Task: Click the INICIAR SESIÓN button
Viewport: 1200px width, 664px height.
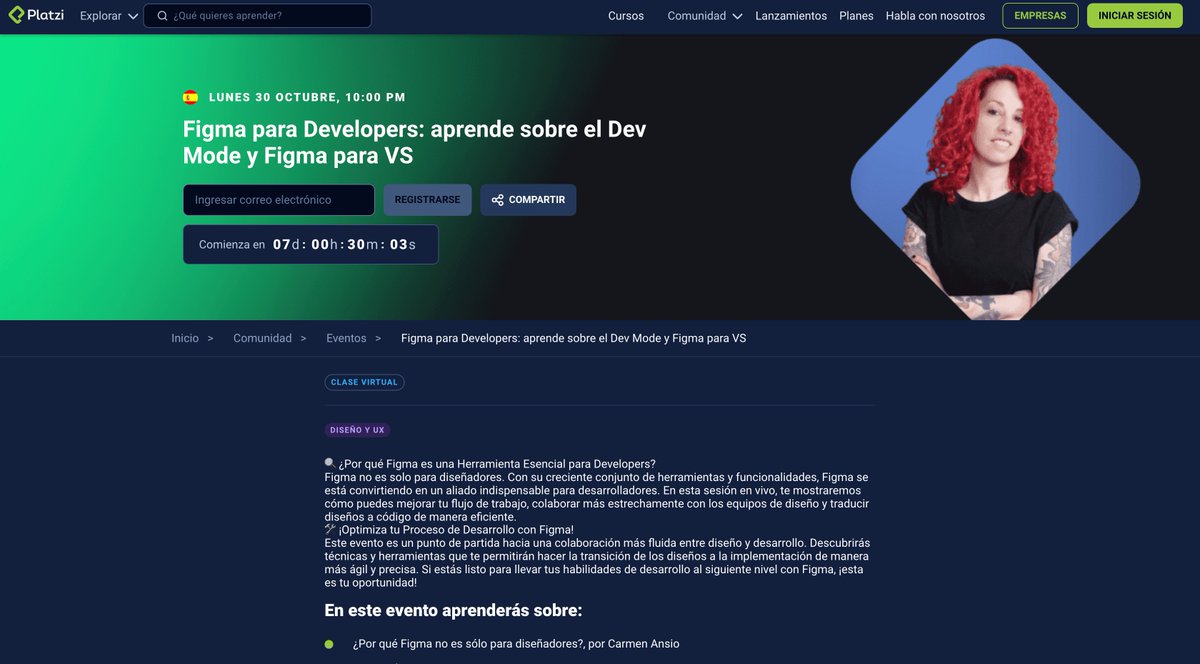Action: click(1134, 15)
